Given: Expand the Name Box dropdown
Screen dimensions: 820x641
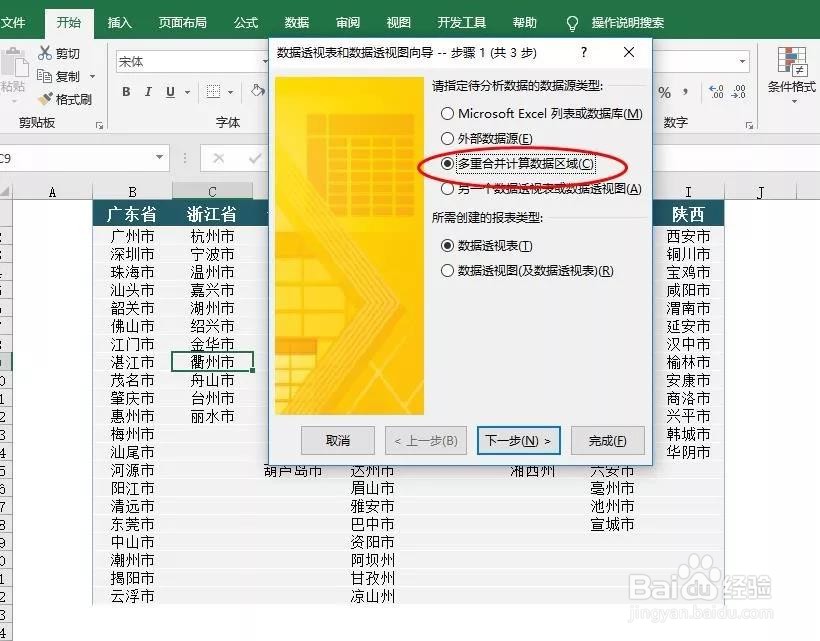Looking at the screenshot, I should click(x=160, y=157).
